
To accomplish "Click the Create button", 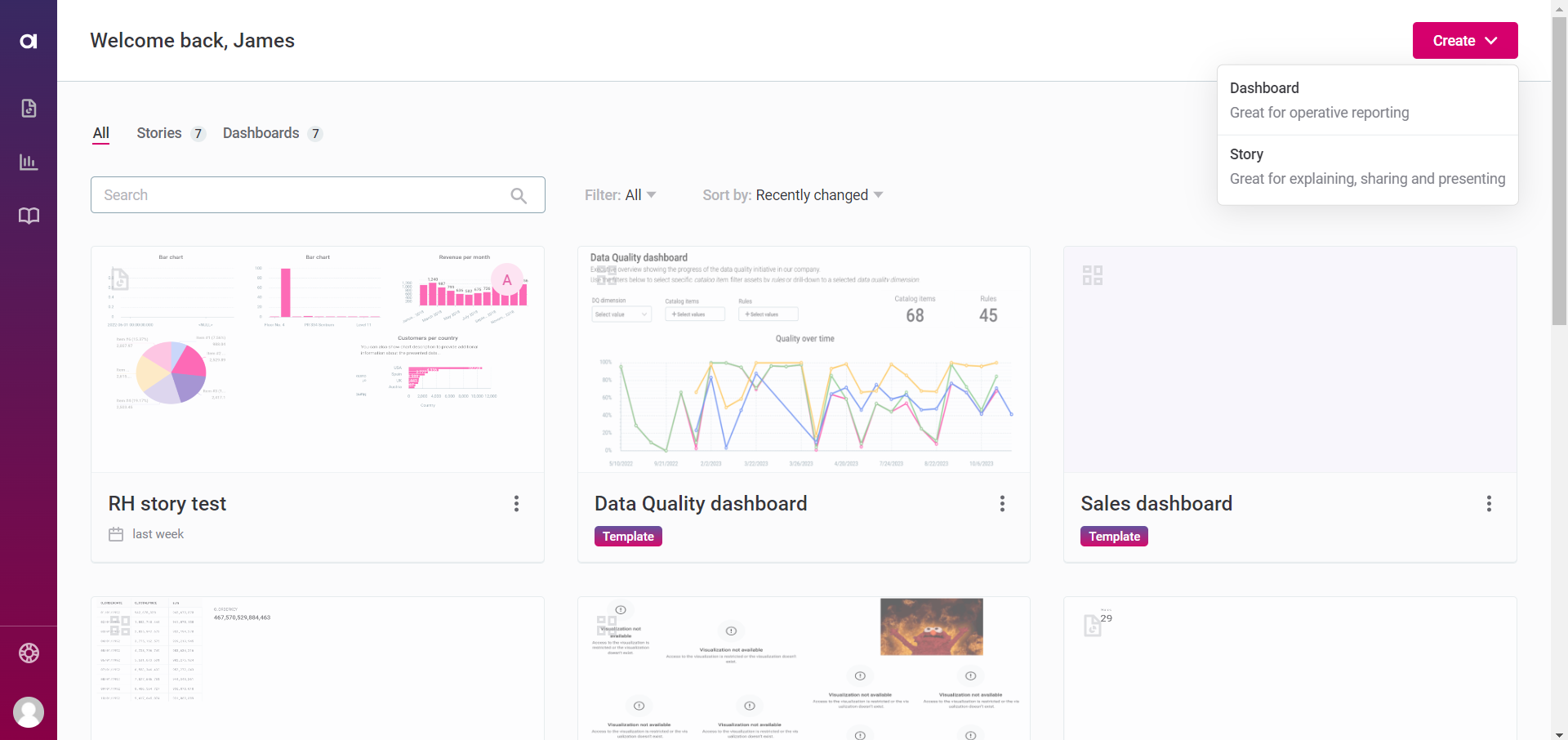I will point(1463,40).
